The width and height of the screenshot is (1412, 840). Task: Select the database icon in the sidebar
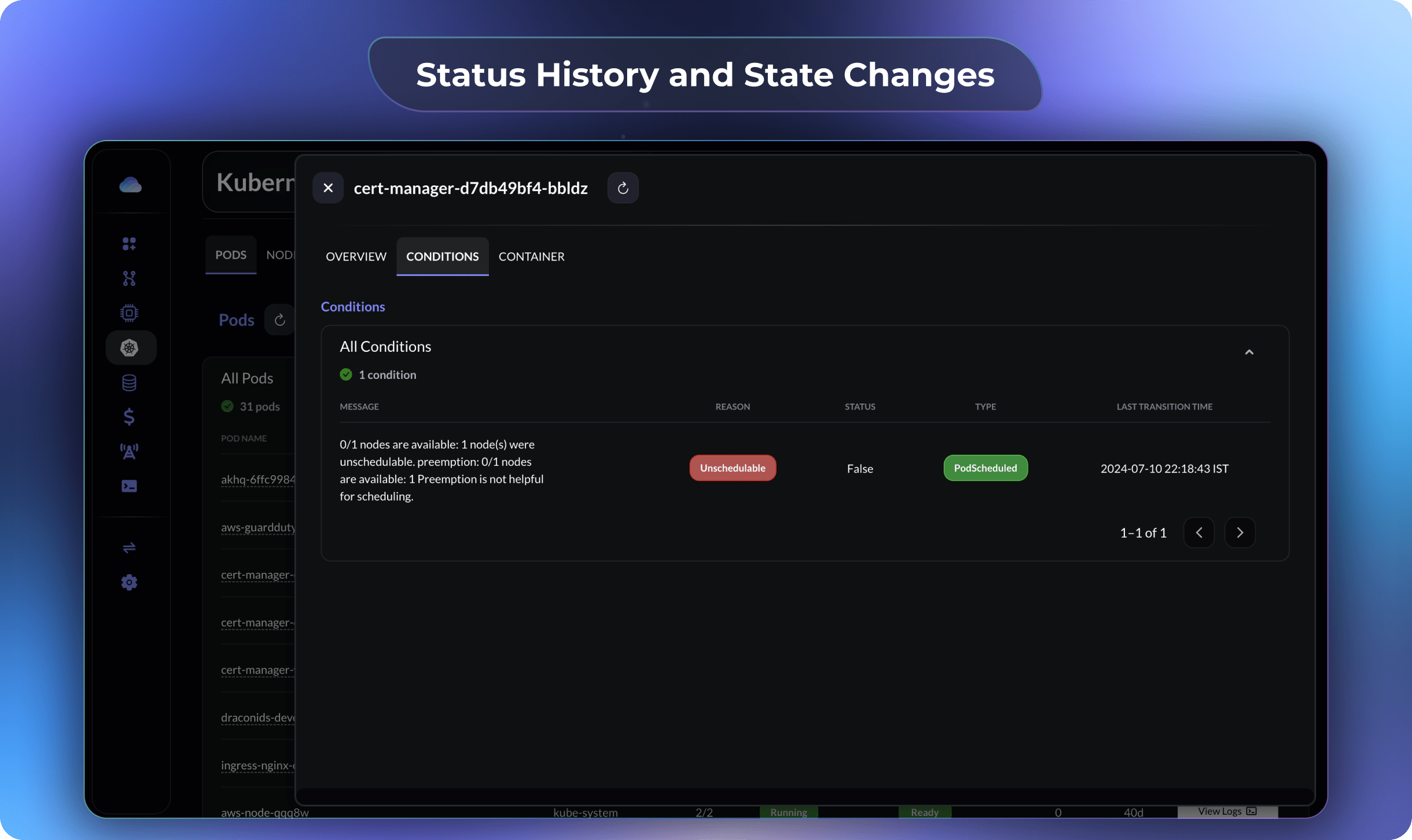pos(129,382)
